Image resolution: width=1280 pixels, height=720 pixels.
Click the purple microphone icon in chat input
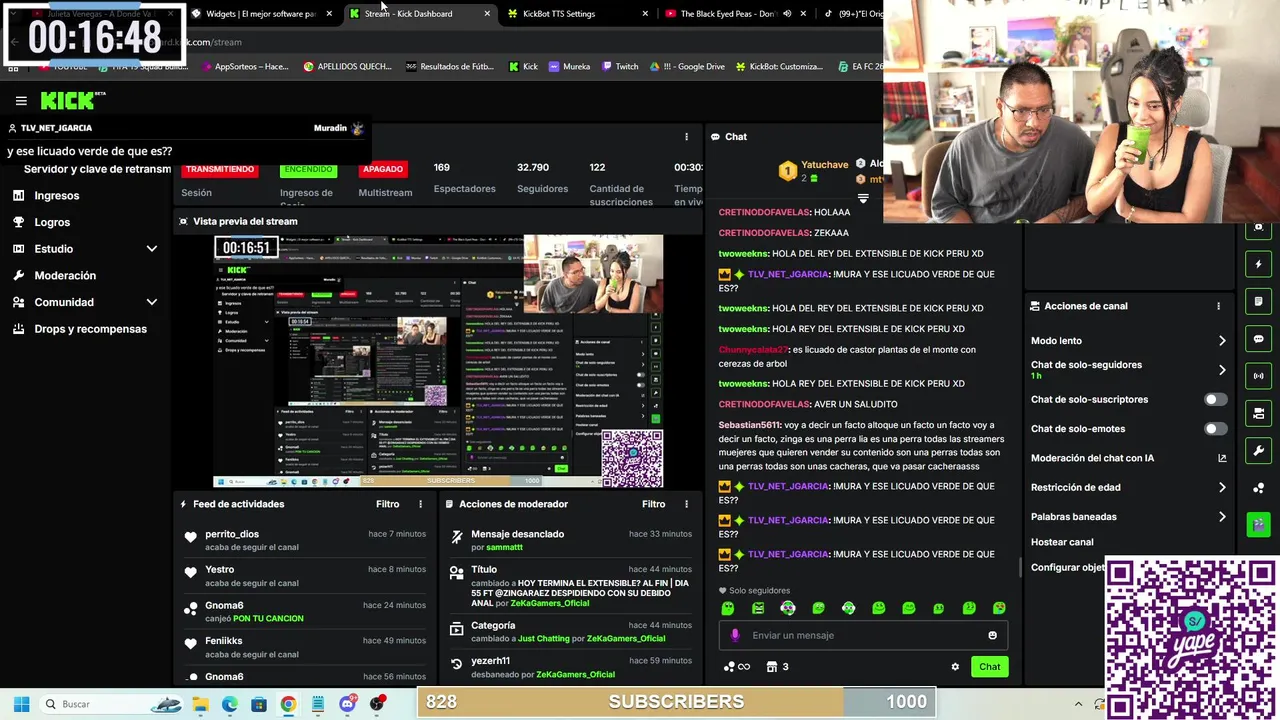(x=735, y=635)
